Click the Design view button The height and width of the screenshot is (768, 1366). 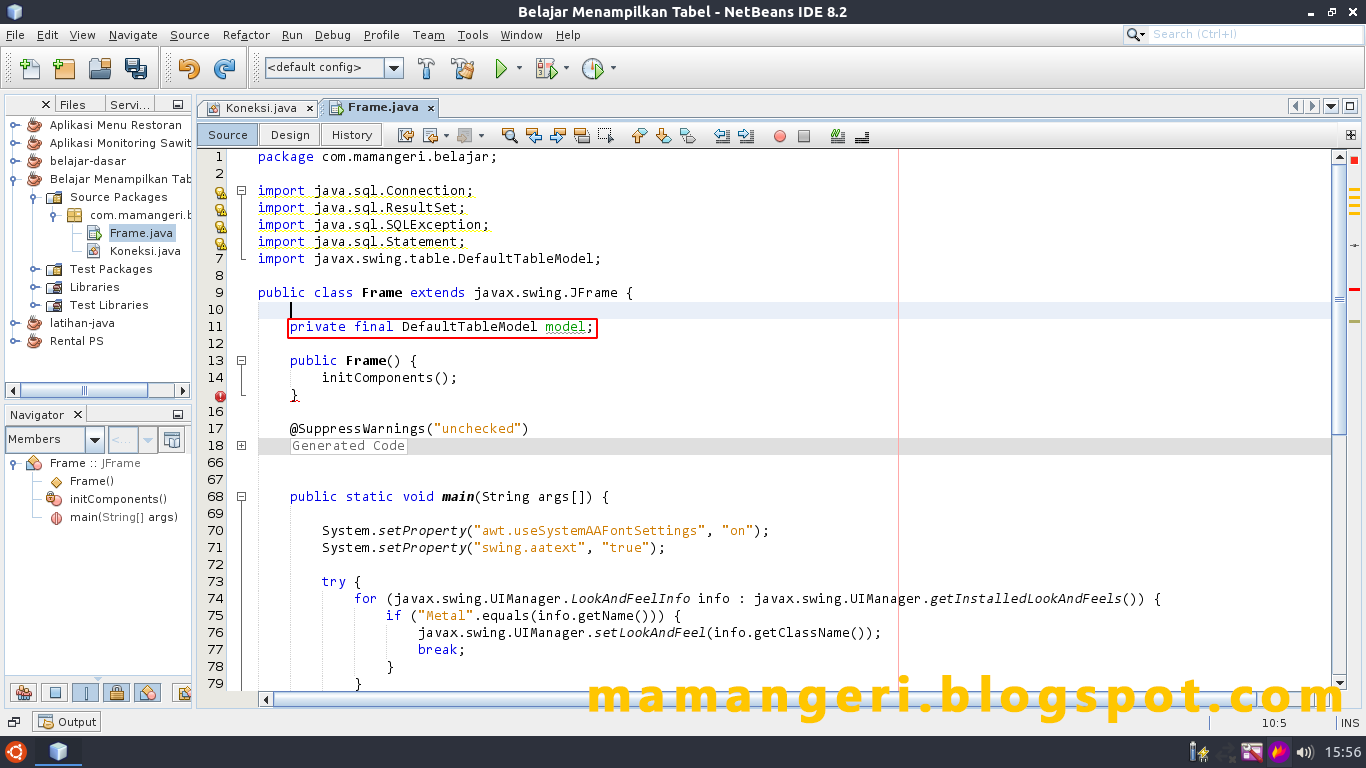pyautogui.click(x=289, y=133)
